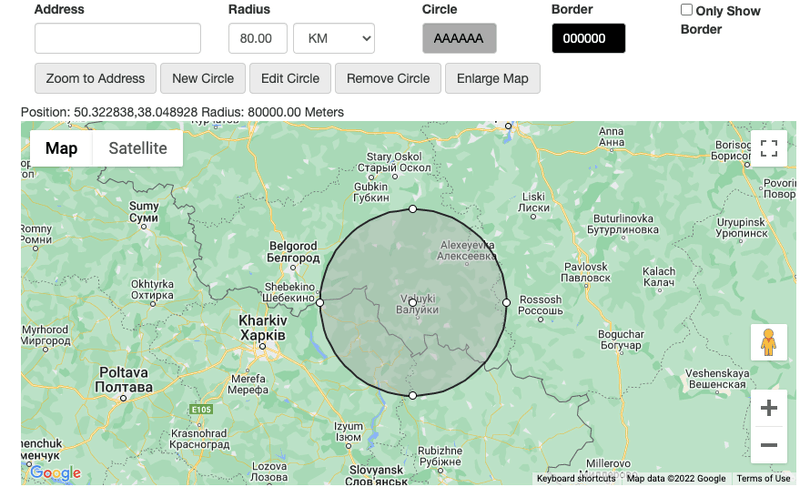This screenshot has height=487, width=800.
Task: Click the Alexeyevka label inside circle
Action: [466, 250]
